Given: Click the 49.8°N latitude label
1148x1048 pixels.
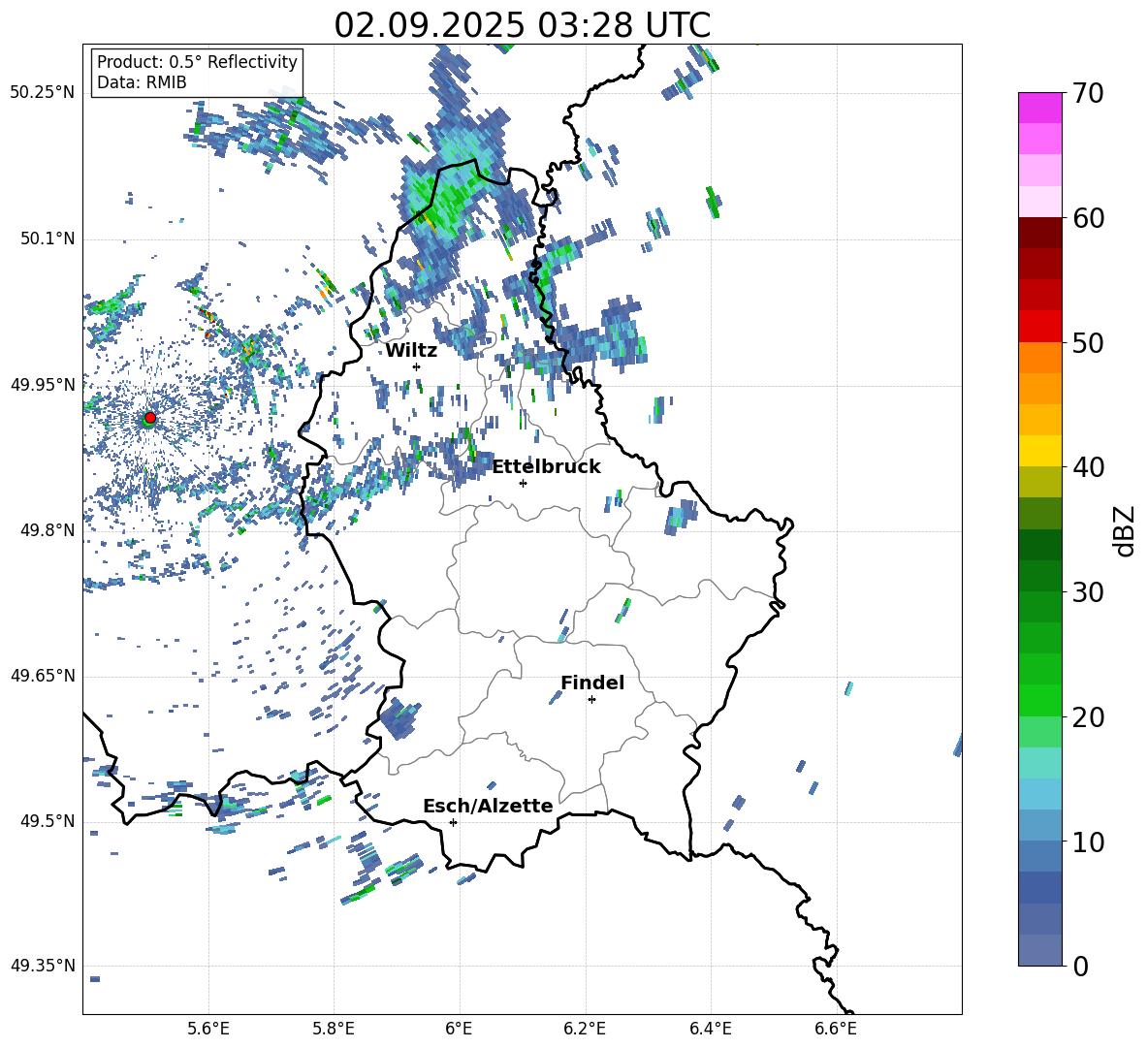Looking at the screenshot, I should (47, 530).
